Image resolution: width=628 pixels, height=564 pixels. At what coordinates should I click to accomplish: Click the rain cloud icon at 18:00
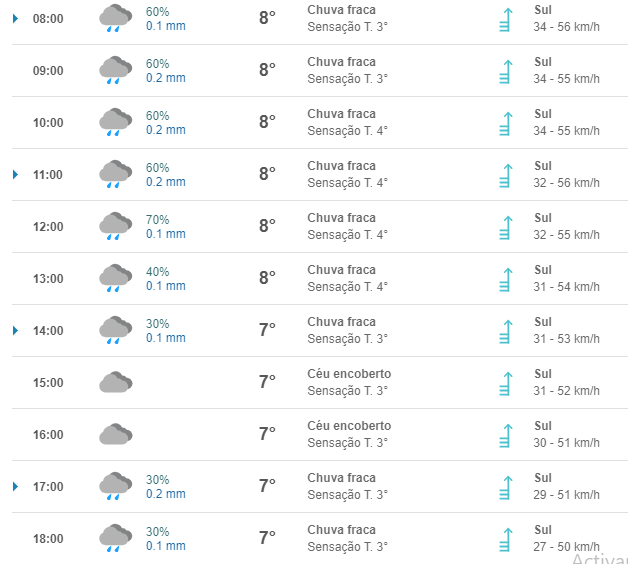click(x=116, y=538)
